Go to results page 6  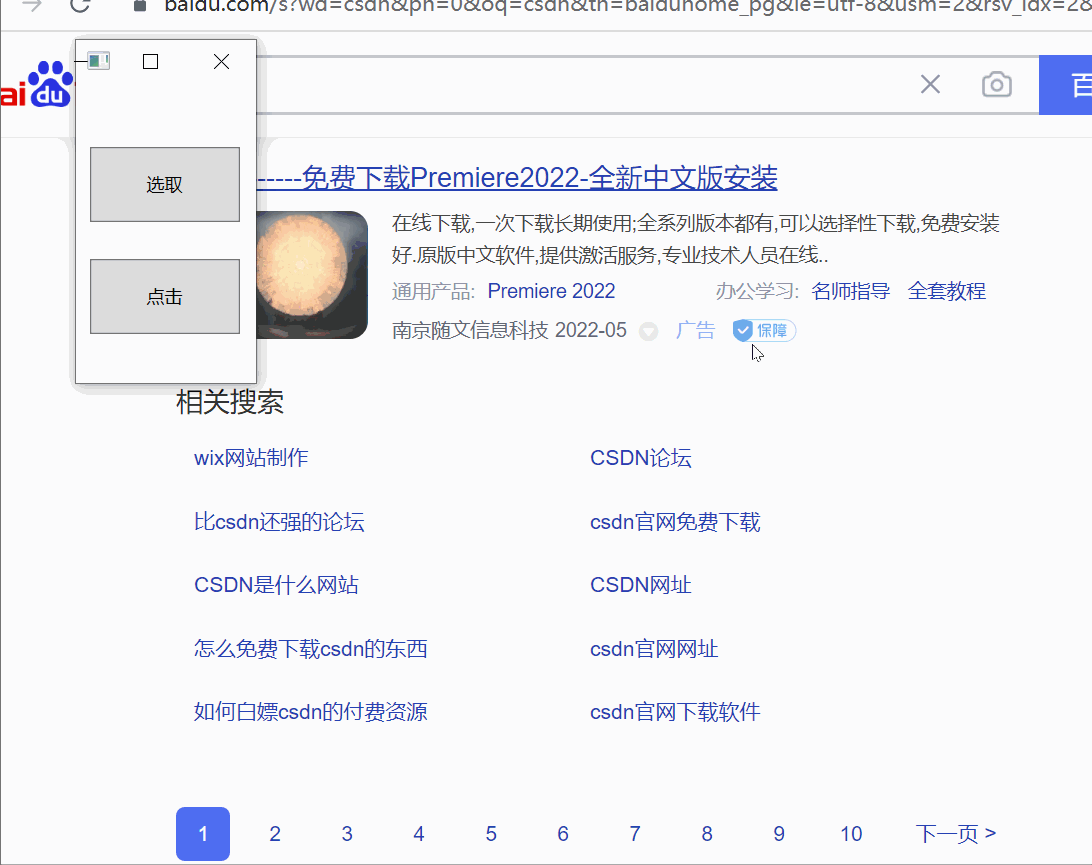tap(563, 834)
